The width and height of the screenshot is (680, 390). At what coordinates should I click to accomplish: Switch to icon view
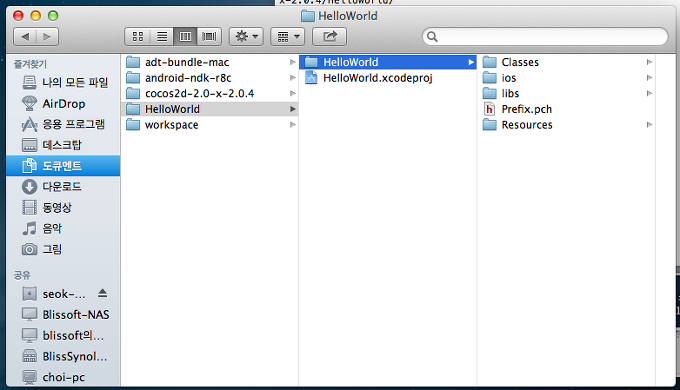[x=137, y=37]
